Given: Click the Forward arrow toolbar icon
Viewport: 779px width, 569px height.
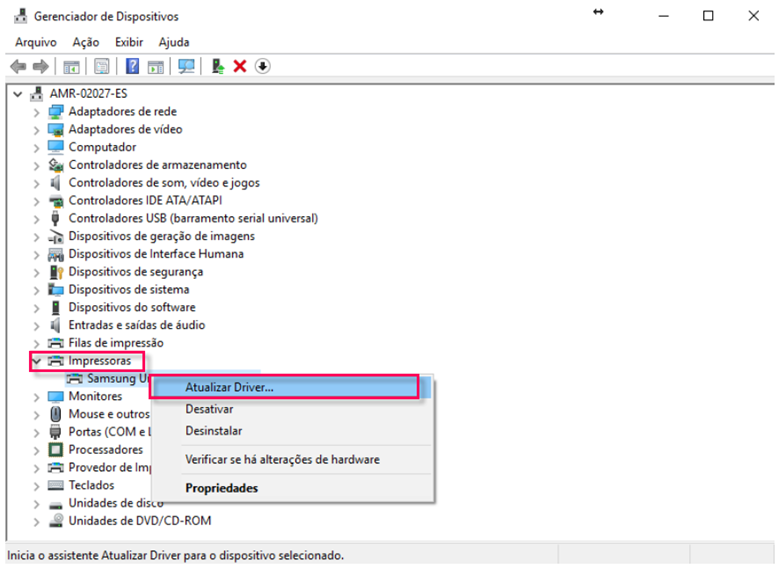Looking at the screenshot, I should [x=40, y=67].
